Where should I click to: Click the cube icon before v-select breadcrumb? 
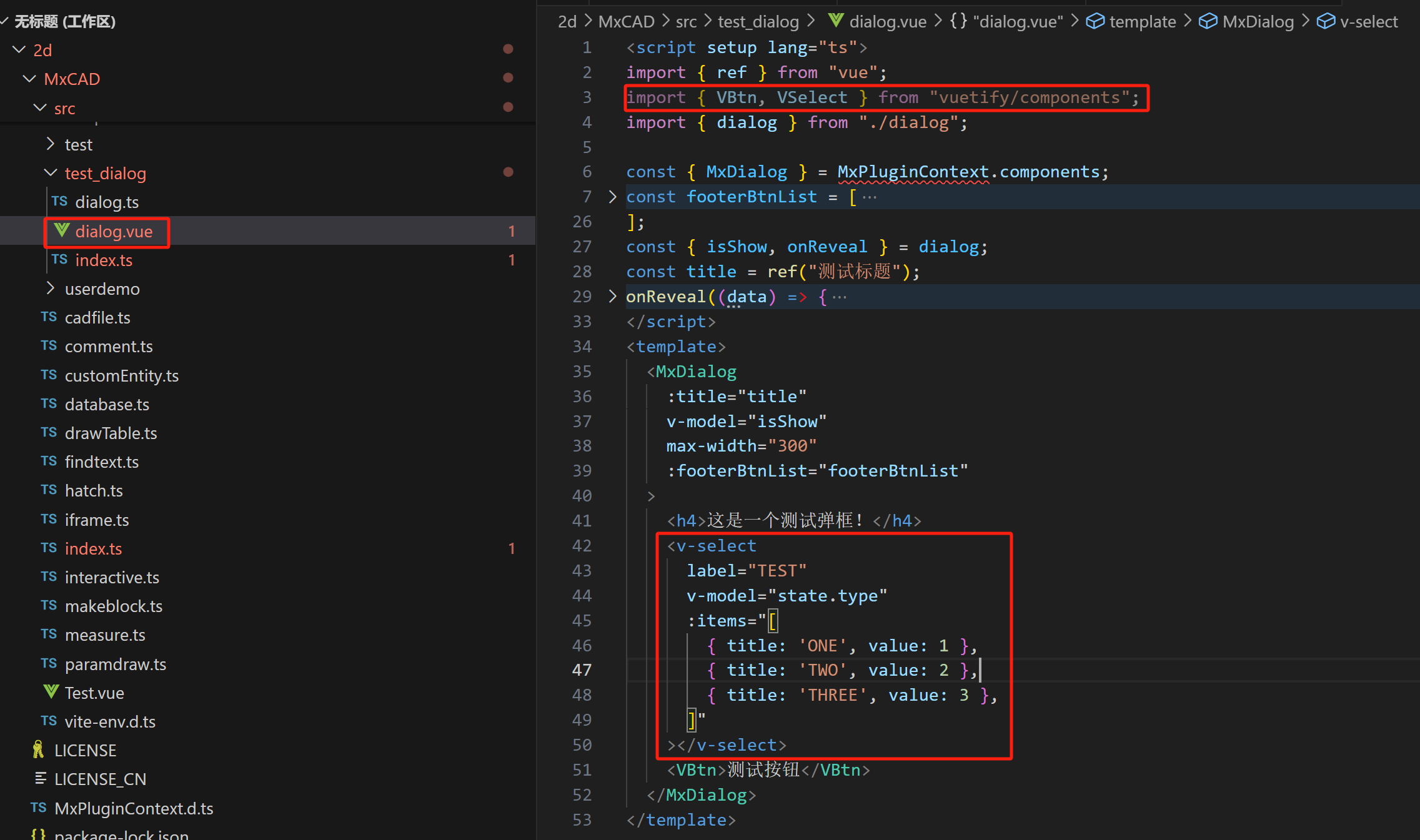[x=1326, y=21]
